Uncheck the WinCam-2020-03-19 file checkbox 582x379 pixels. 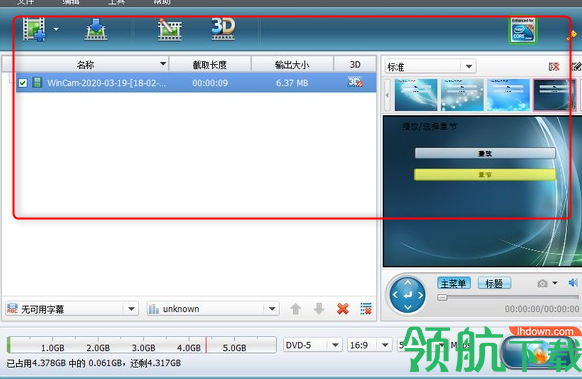coord(23,83)
